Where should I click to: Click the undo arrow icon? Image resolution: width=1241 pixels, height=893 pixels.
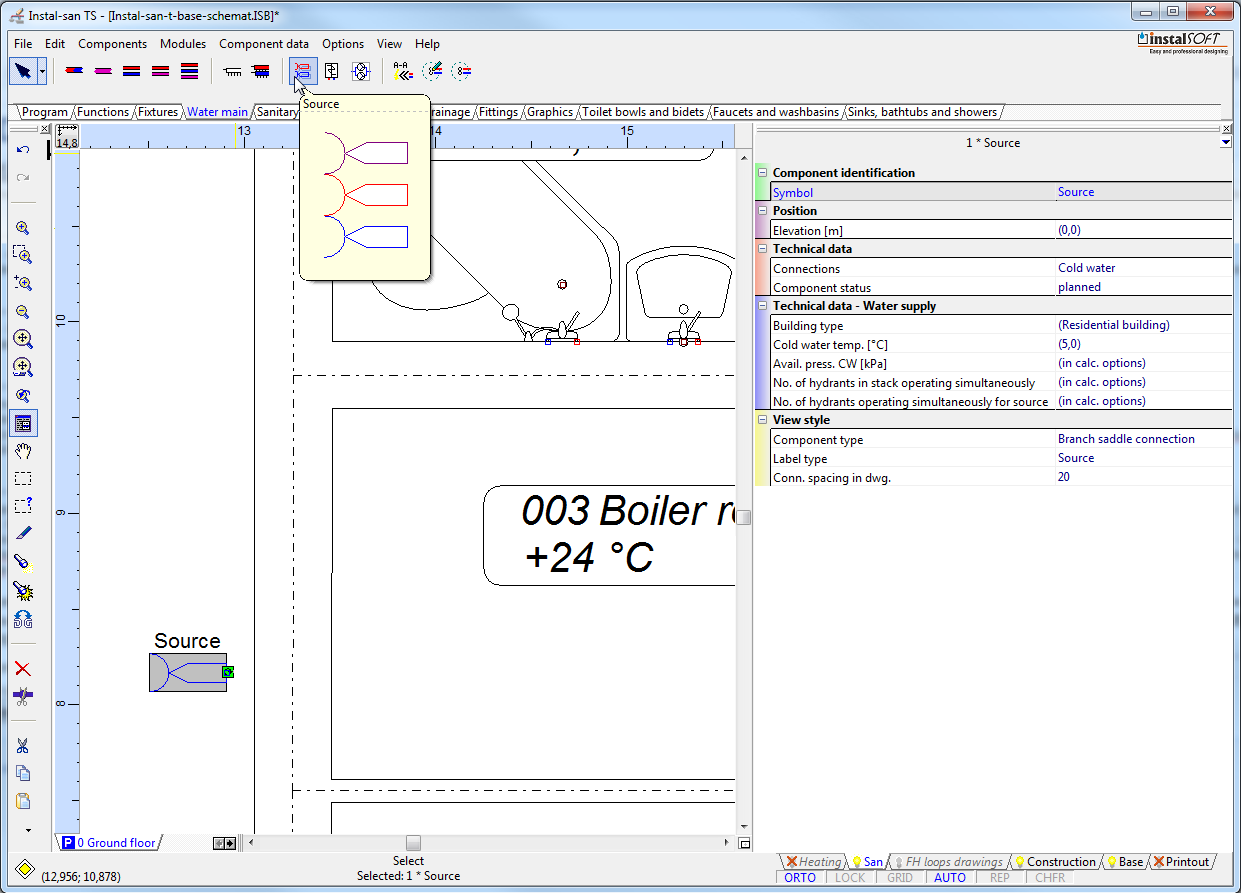(x=23, y=150)
